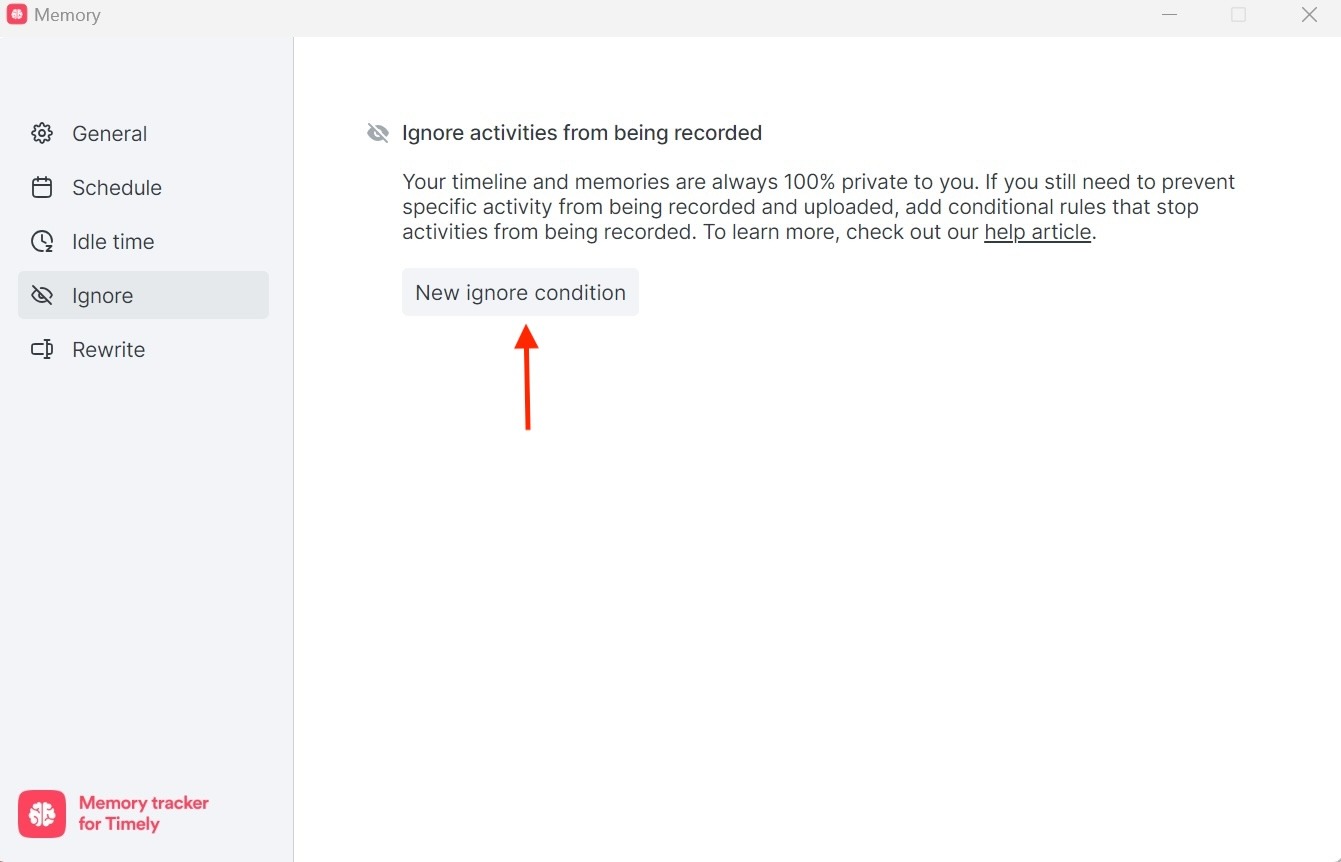Open the General settings tab label
Screen dimensions: 1341x862
point(109,134)
